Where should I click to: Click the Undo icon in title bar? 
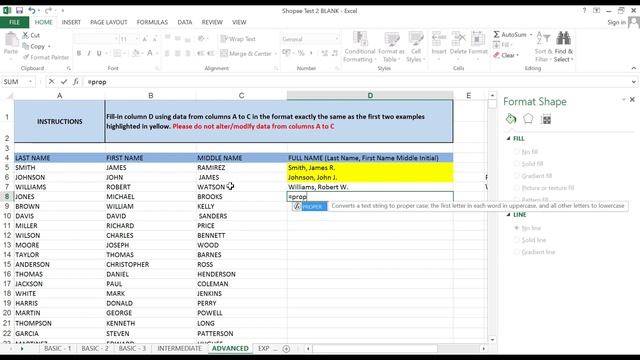tap(31, 10)
